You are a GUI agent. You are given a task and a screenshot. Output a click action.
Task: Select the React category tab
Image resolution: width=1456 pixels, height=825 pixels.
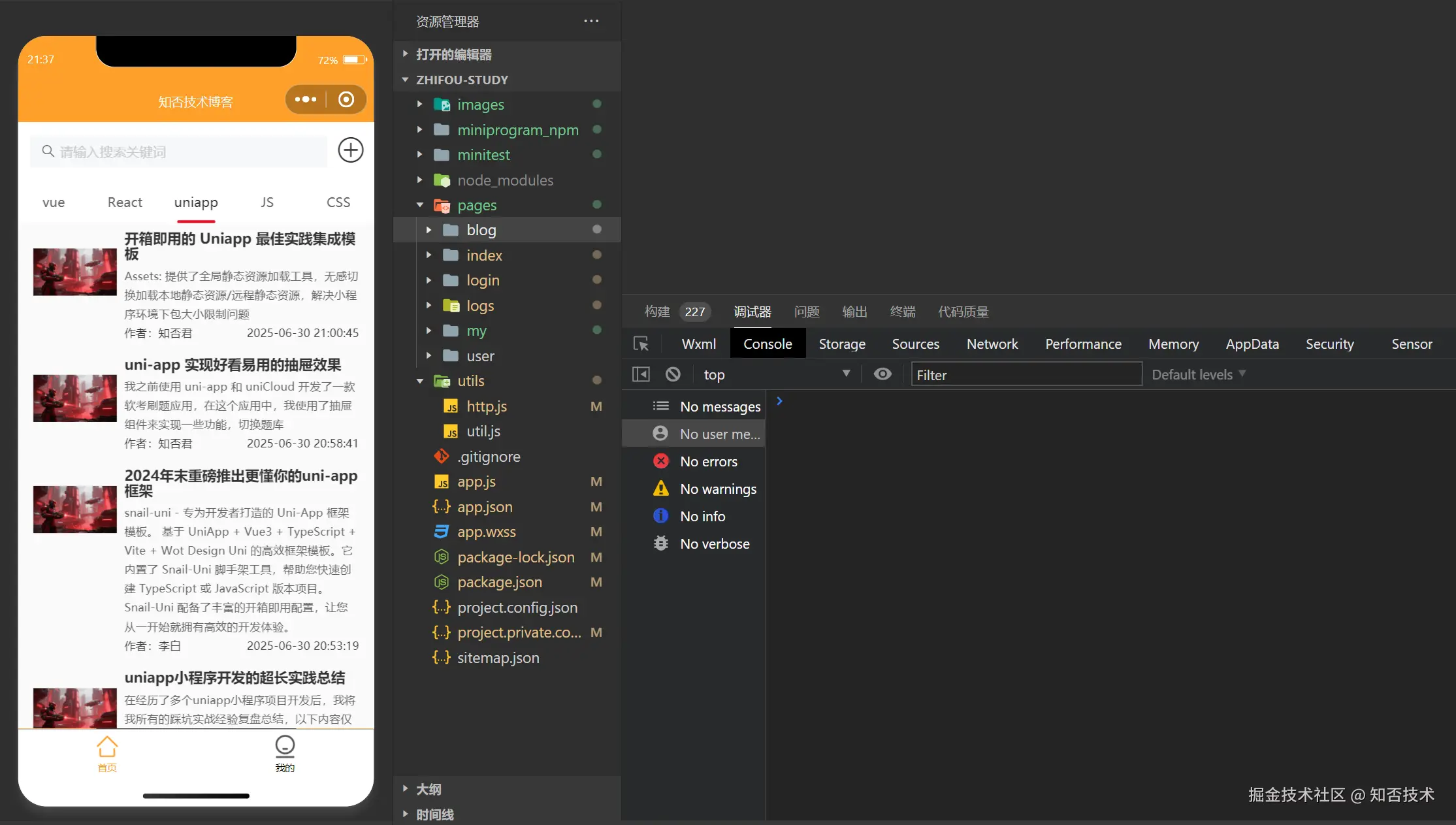pyautogui.click(x=125, y=202)
